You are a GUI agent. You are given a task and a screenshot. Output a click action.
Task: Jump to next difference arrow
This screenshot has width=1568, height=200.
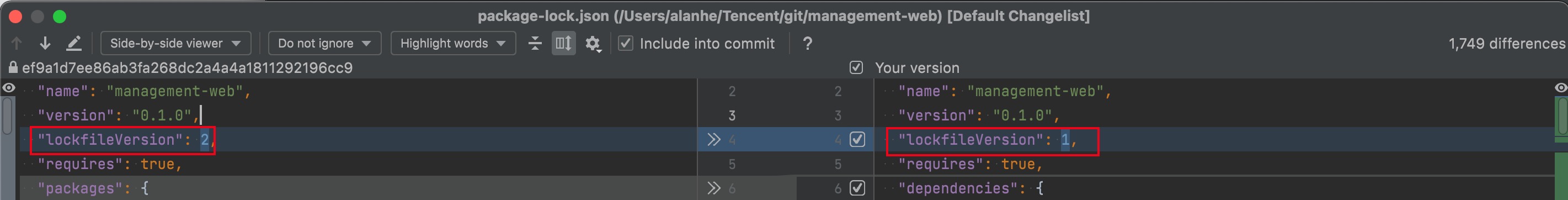tap(45, 43)
